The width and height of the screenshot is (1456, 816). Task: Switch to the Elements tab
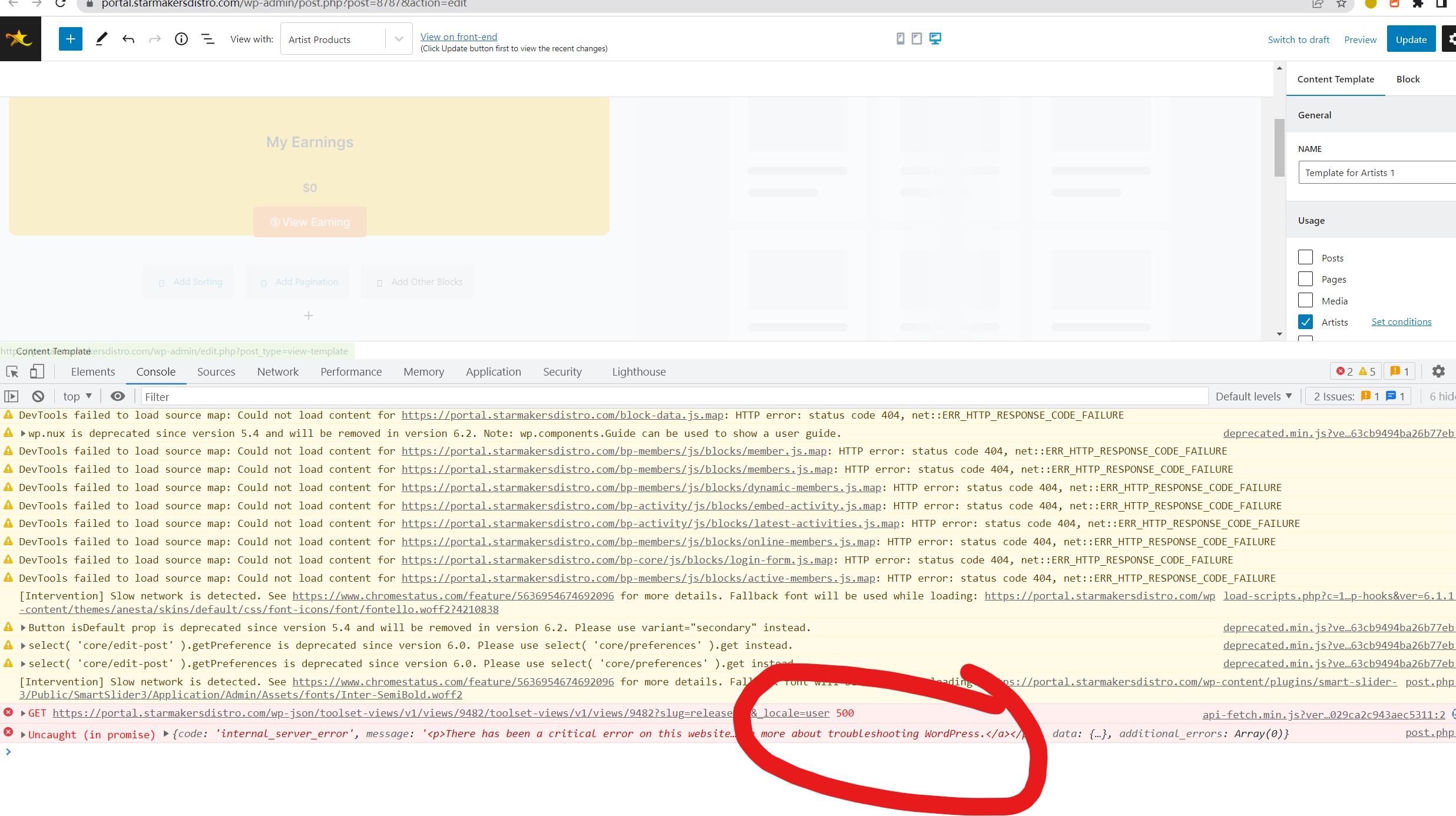pyautogui.click(x=93, y=371)
